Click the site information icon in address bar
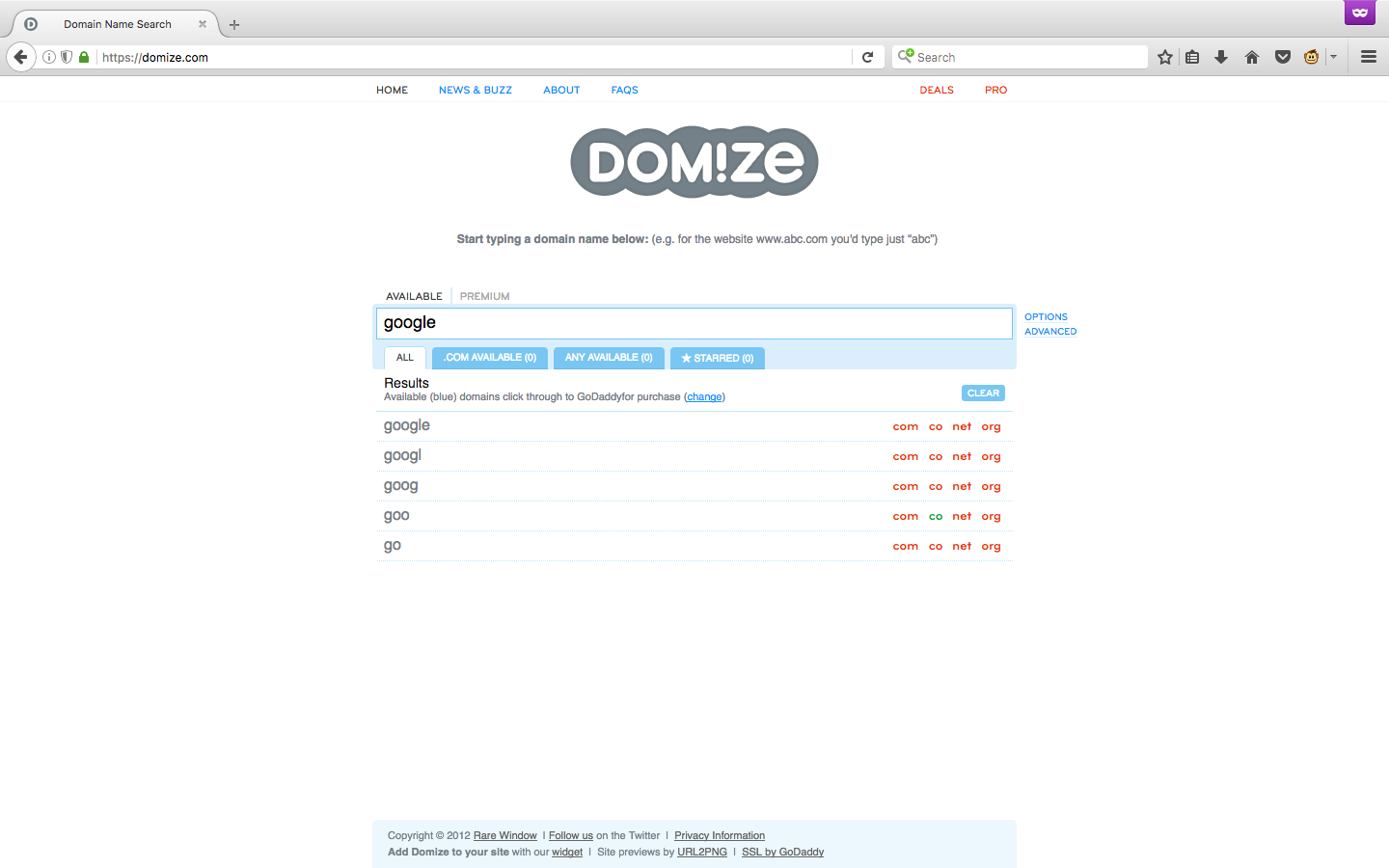This screenshot has height=868, width=1389. tap(49, 57)
